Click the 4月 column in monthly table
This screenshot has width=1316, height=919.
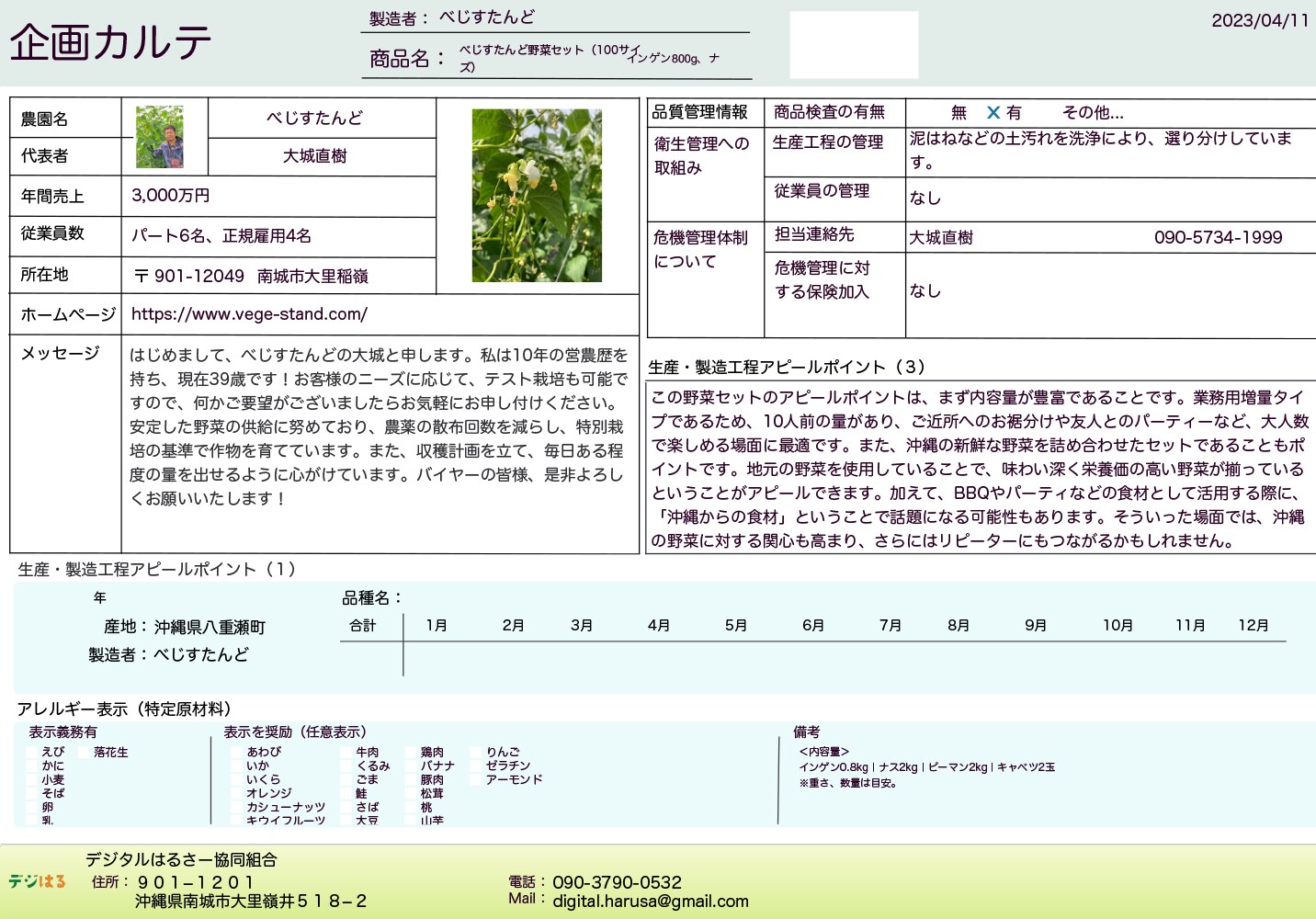[x=658, y=626]
